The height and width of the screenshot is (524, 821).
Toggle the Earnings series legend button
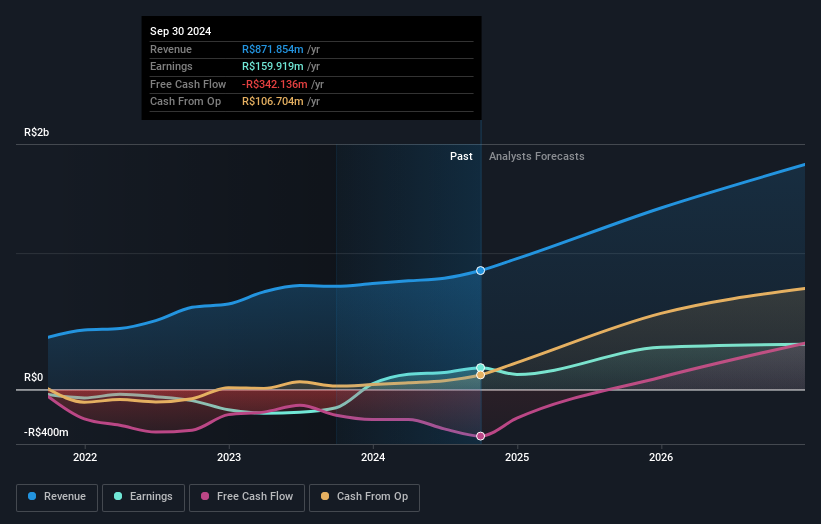[143, 497]
